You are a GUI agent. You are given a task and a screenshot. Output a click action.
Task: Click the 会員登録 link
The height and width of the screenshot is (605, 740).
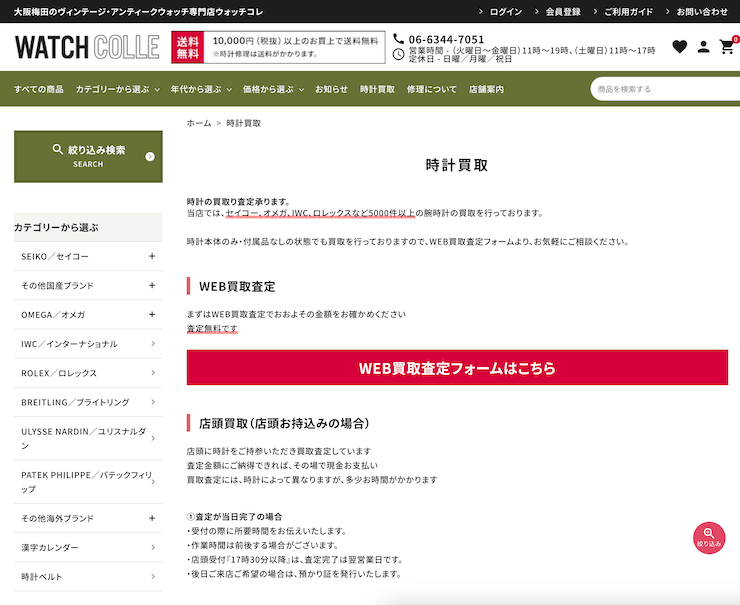click(x=563, y=12)
